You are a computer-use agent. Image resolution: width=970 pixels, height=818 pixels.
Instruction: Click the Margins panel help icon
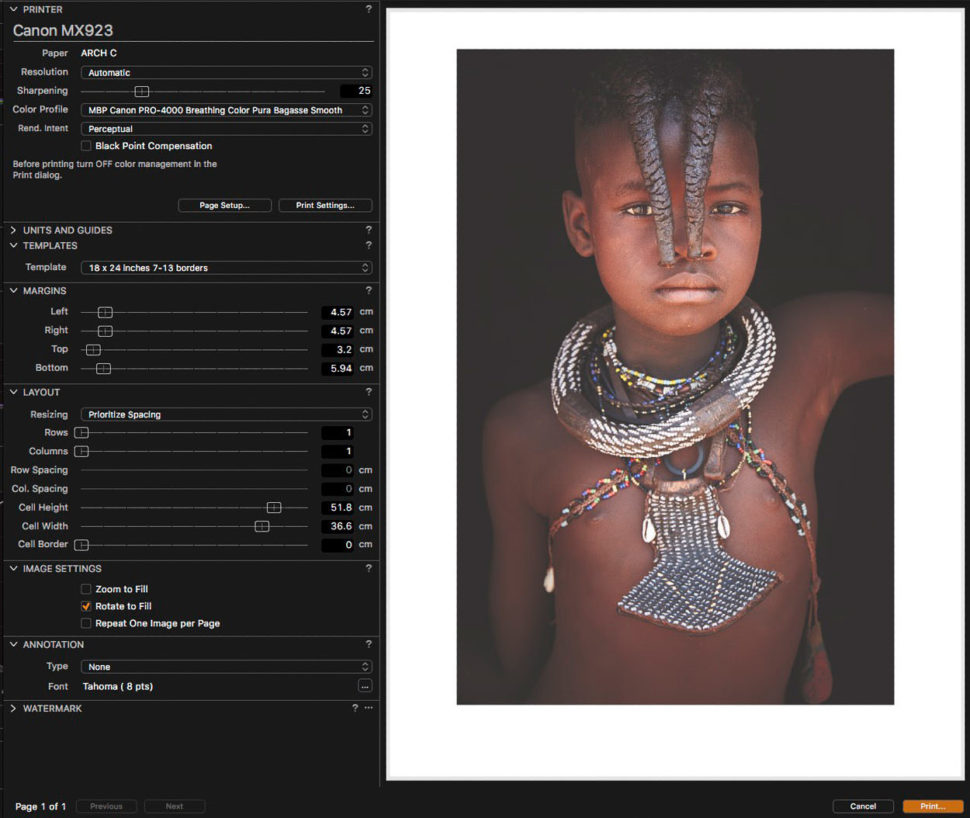tap(367, 290)
